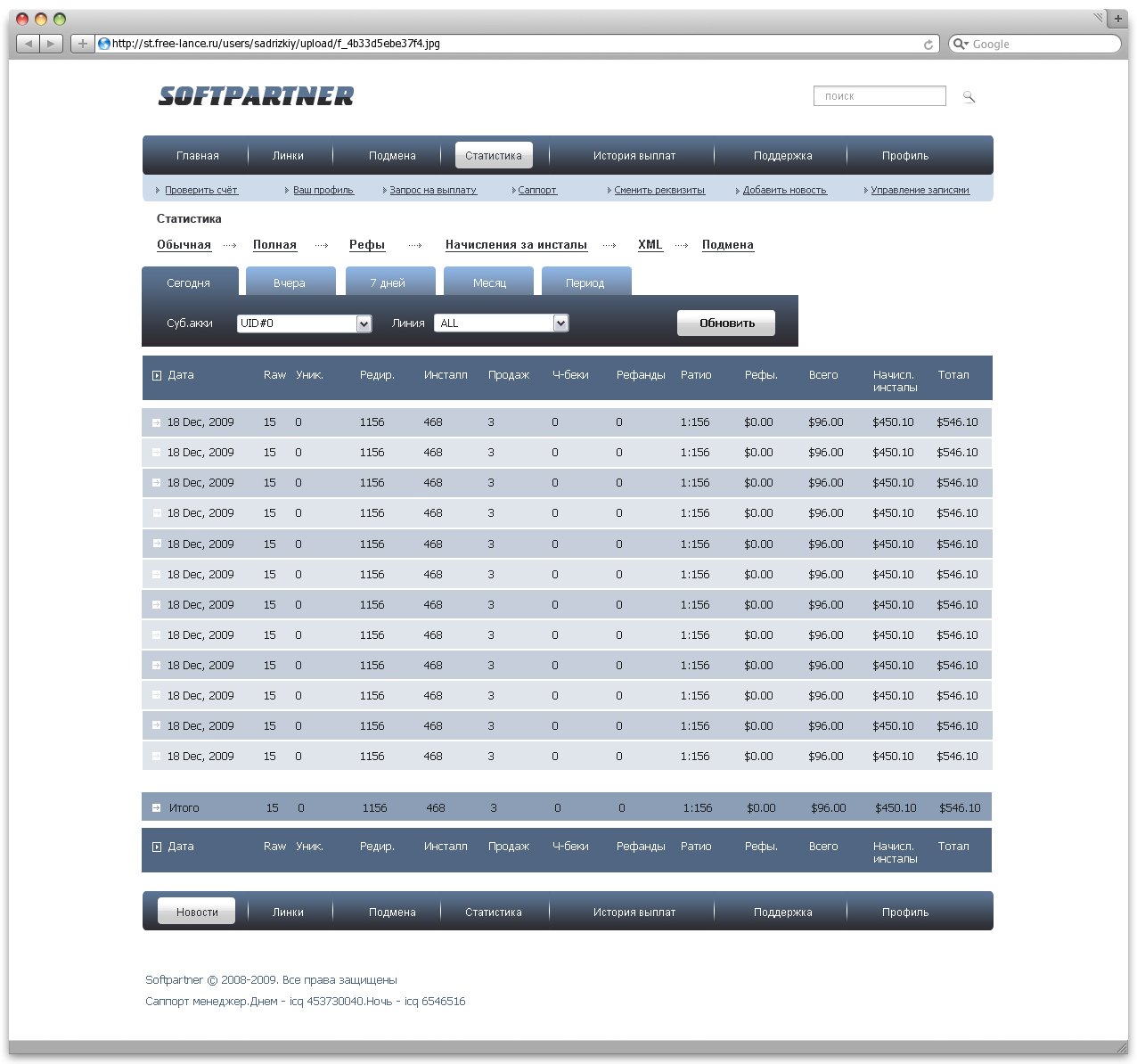Open Поддержка in the top navigation
This screenshot has height=1064, width=1137.
(783, 155)
